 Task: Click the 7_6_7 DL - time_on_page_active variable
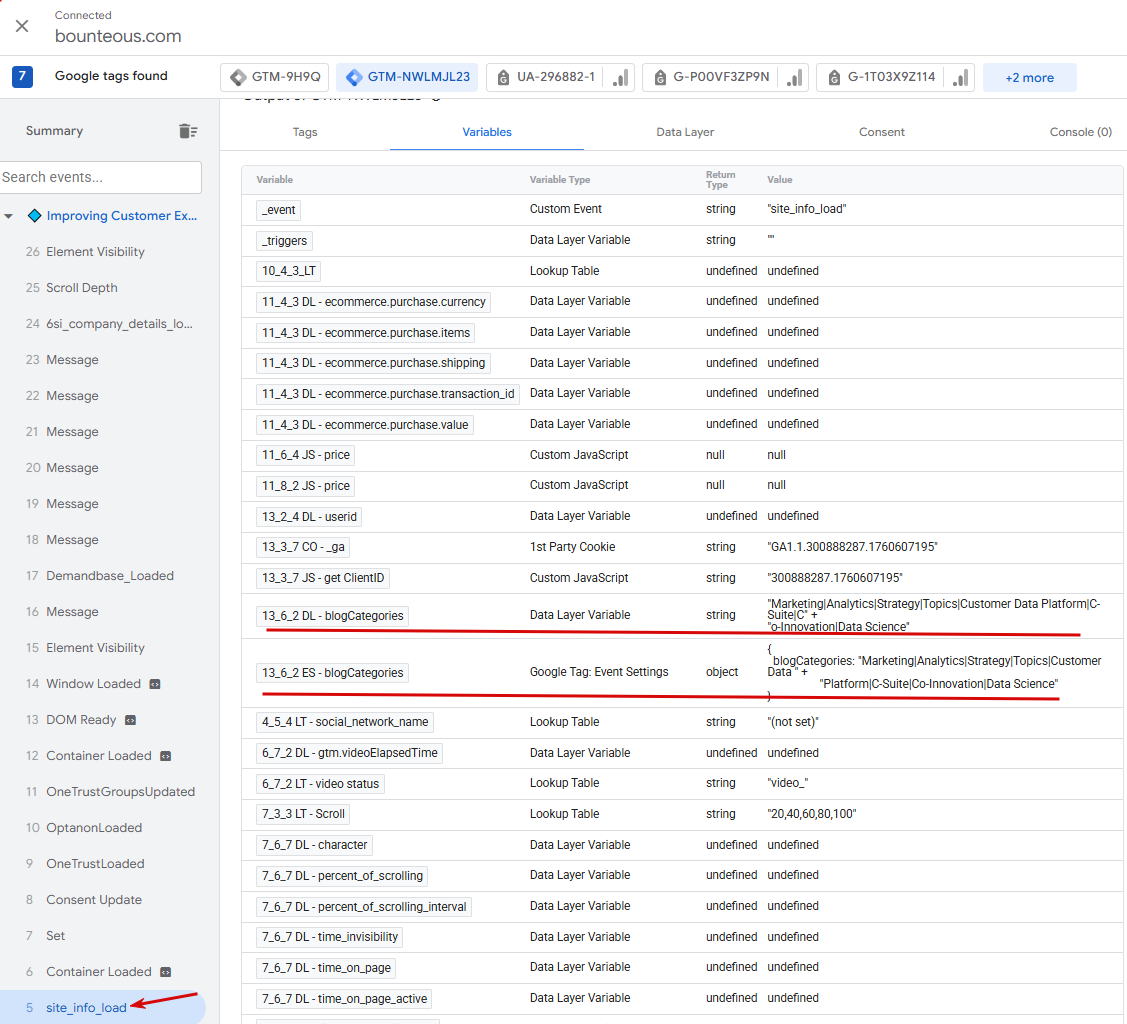tap(344, 999)
